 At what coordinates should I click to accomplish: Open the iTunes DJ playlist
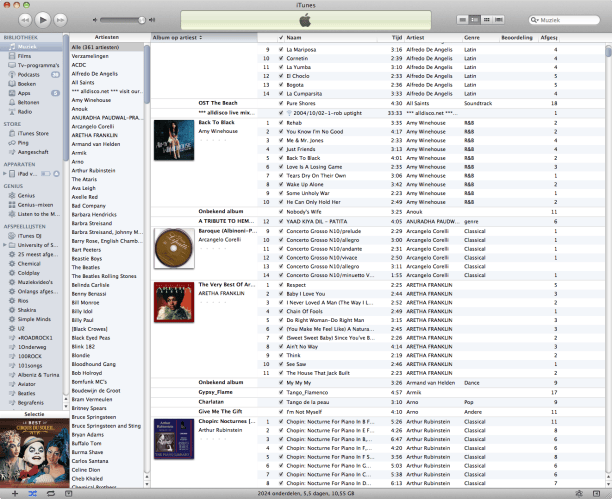[x=29, y=236]
